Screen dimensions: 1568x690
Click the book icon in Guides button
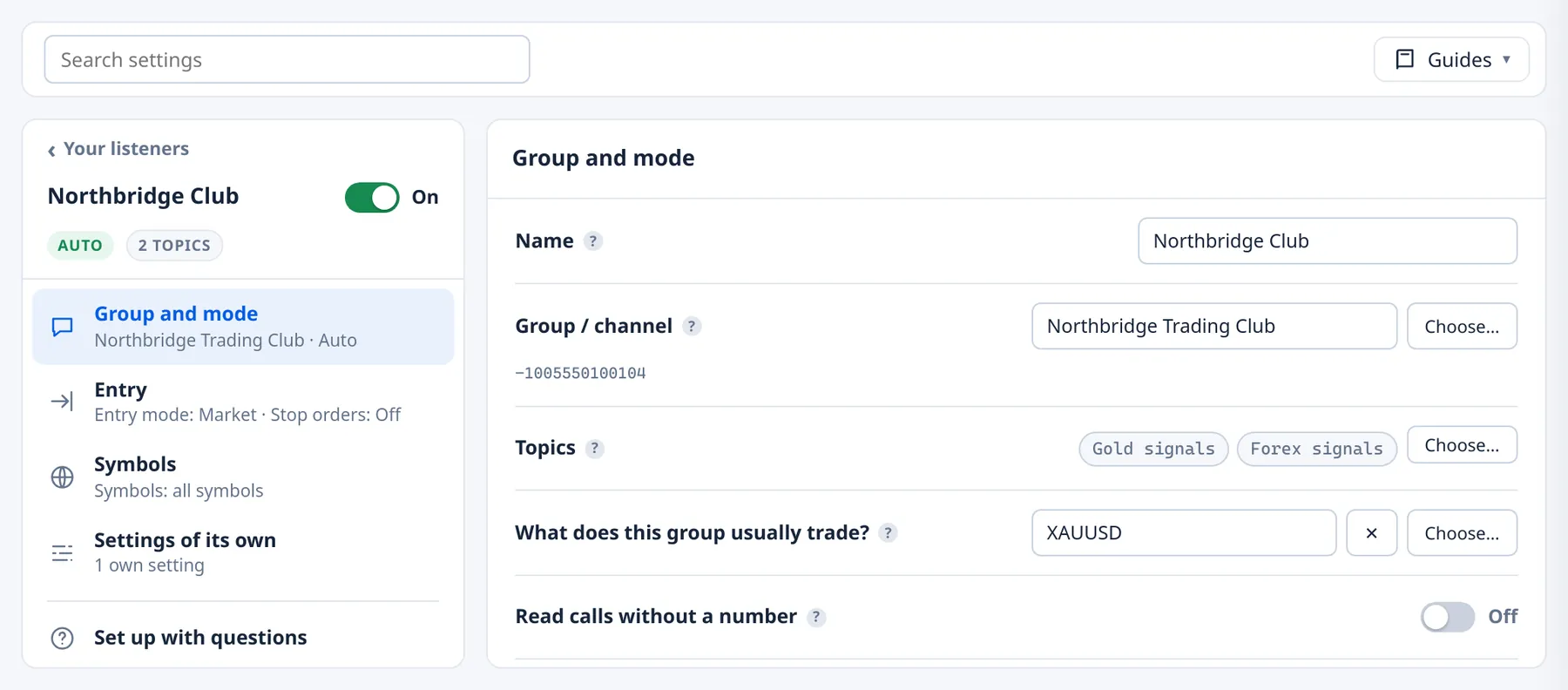1404,59
